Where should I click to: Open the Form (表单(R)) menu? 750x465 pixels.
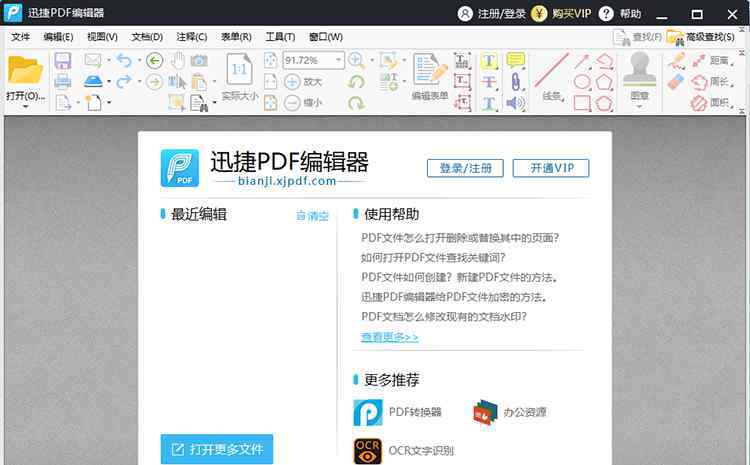[236, 37]
